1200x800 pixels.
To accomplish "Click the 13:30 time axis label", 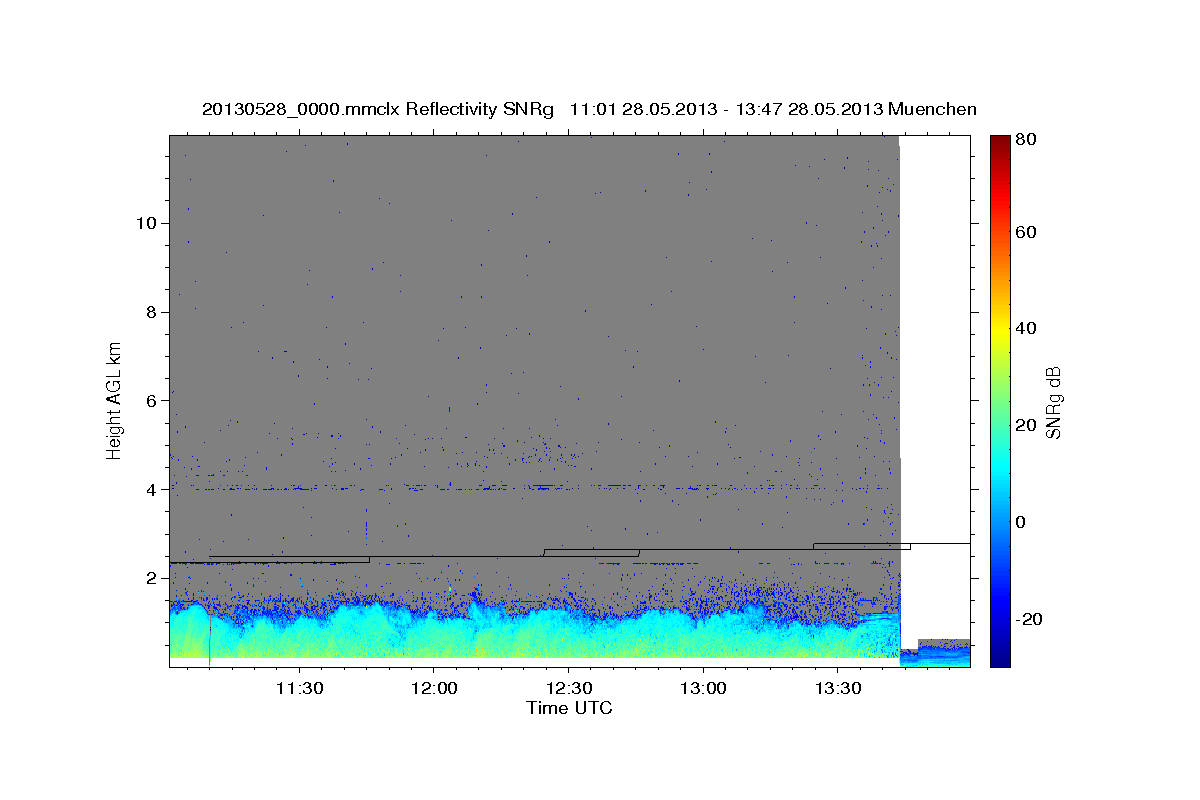I will (838, 688).
